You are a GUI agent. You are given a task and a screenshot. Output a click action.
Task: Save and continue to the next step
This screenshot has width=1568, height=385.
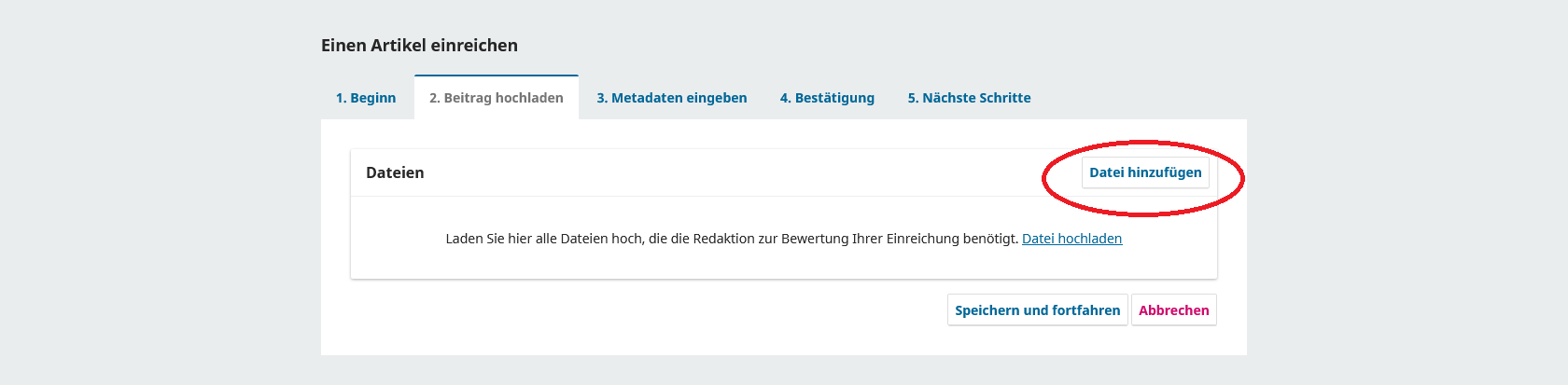(x=1037, y=310)
